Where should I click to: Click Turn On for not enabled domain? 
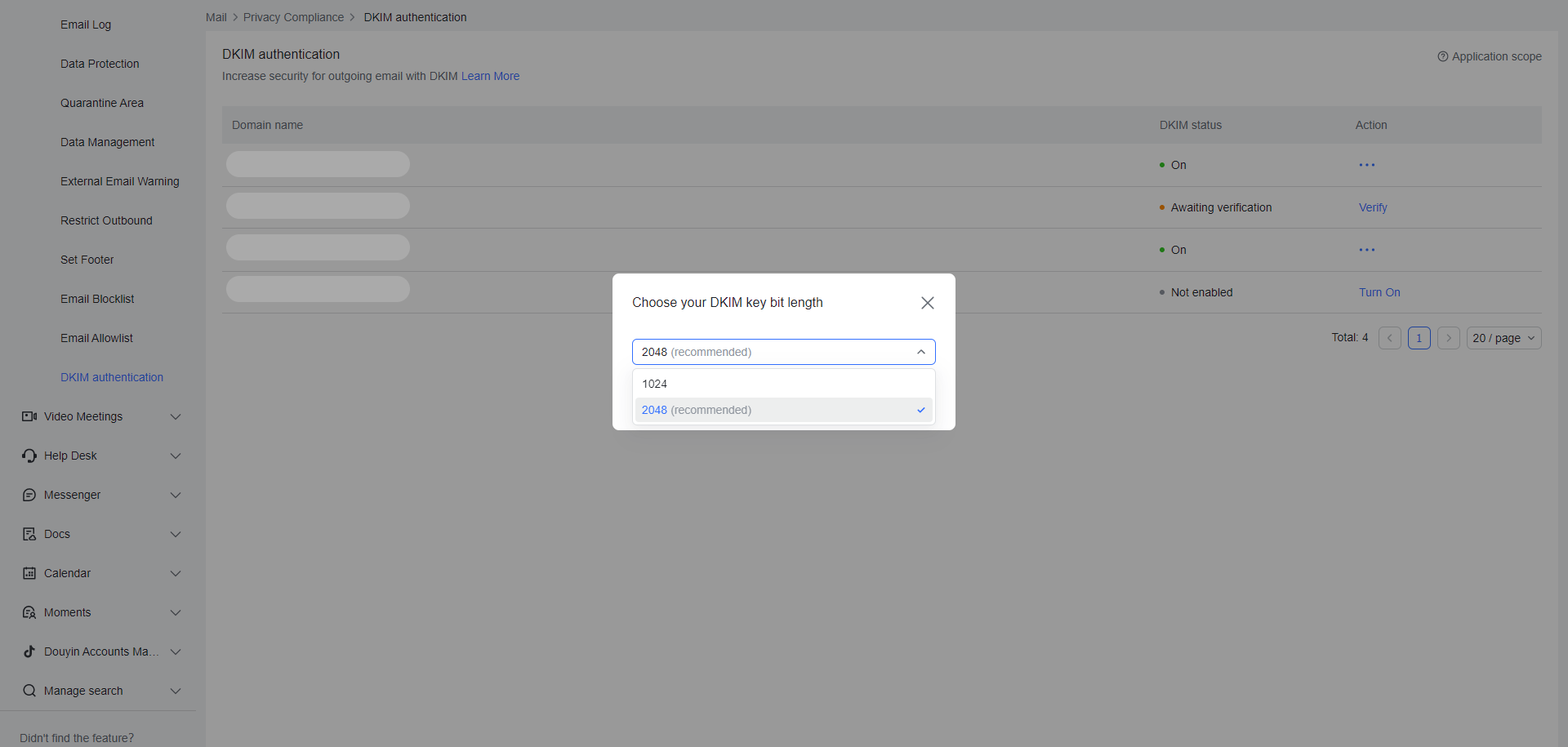click(x=1379, y=292)
